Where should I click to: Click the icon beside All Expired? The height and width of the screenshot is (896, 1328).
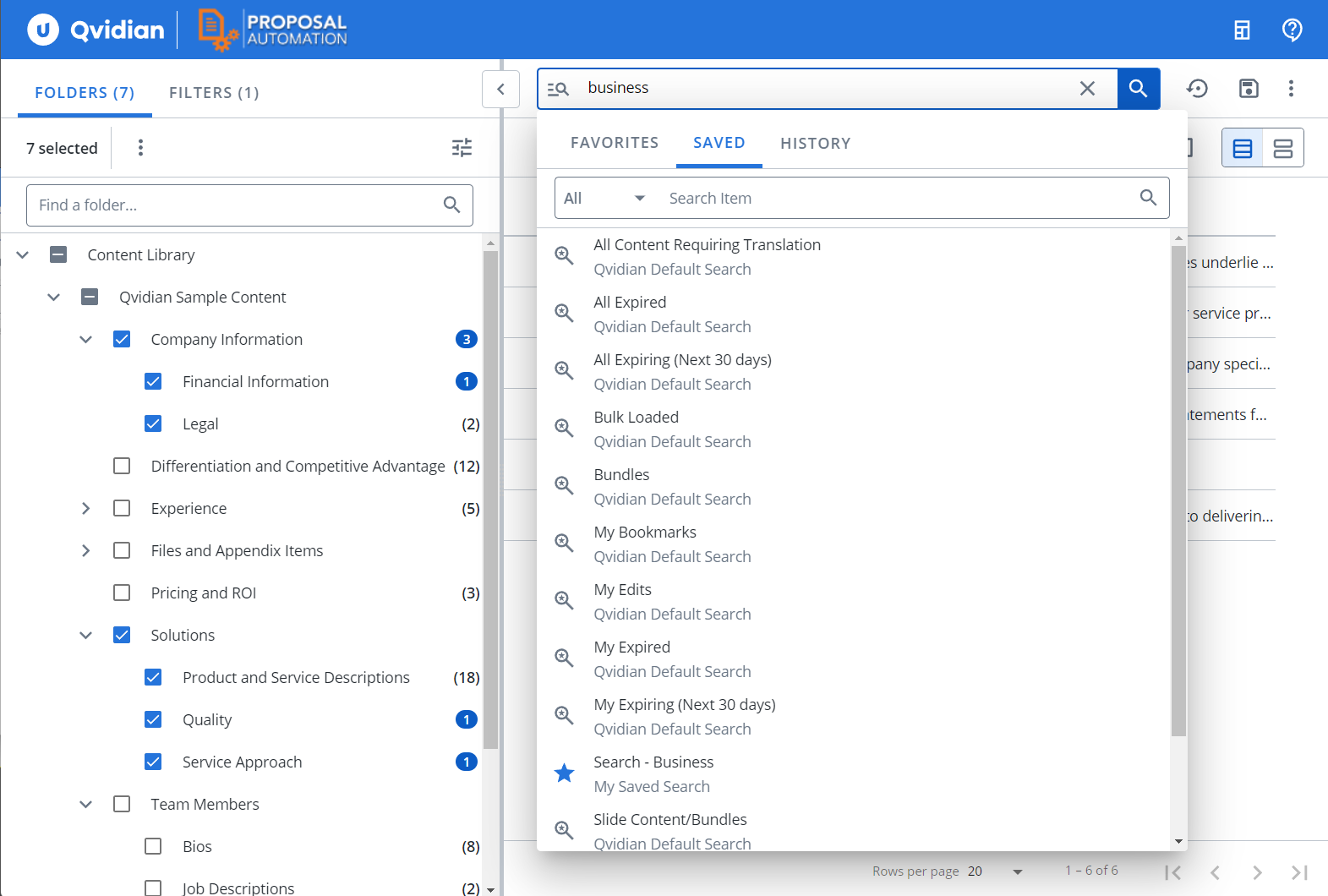pyautogui.click(x=564, y=313)
